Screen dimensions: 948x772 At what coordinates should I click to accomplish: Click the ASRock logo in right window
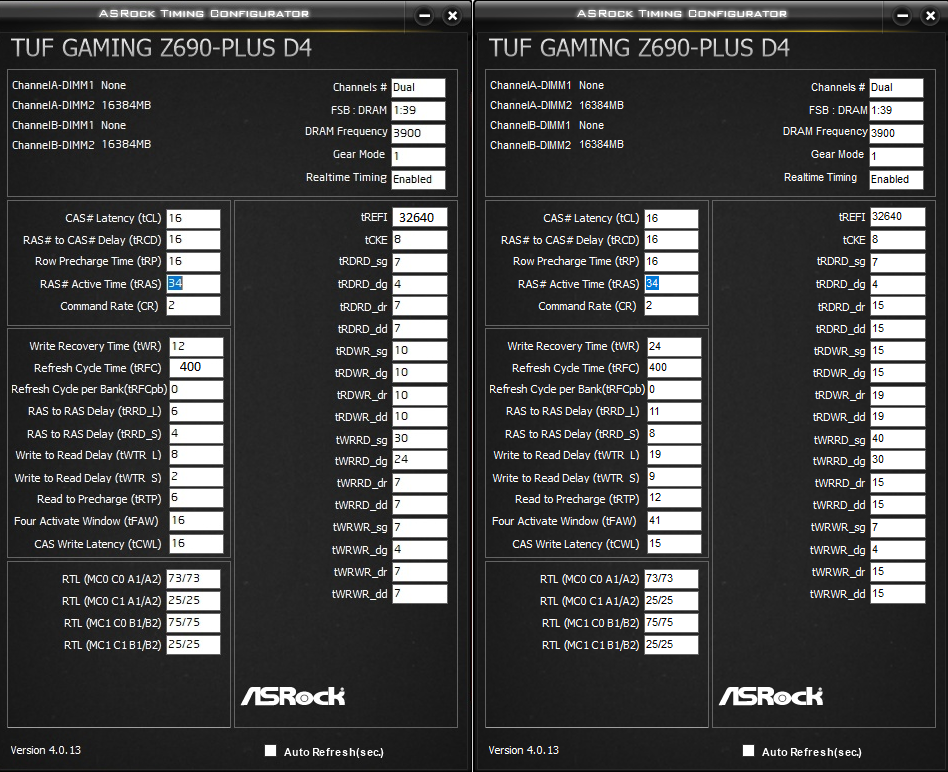(x=771, y=696)
